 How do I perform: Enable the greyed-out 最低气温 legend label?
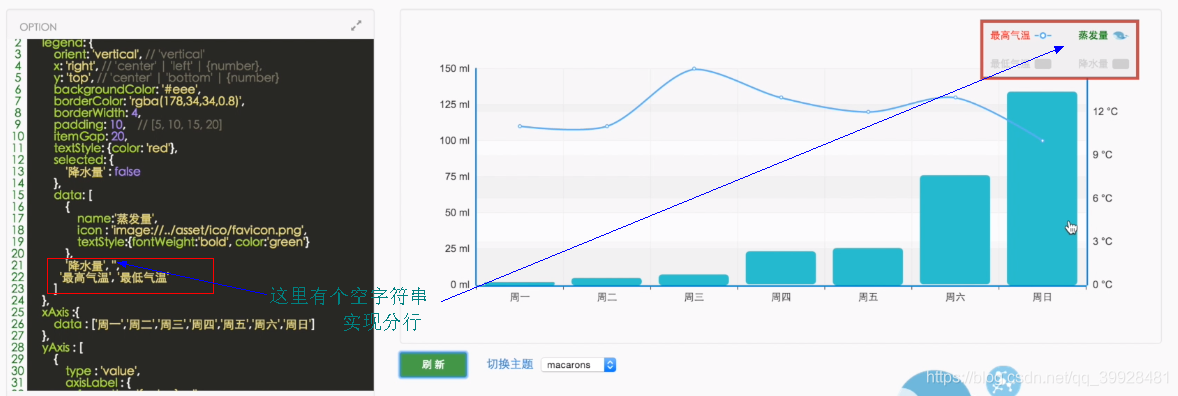tap(1010, 64)
